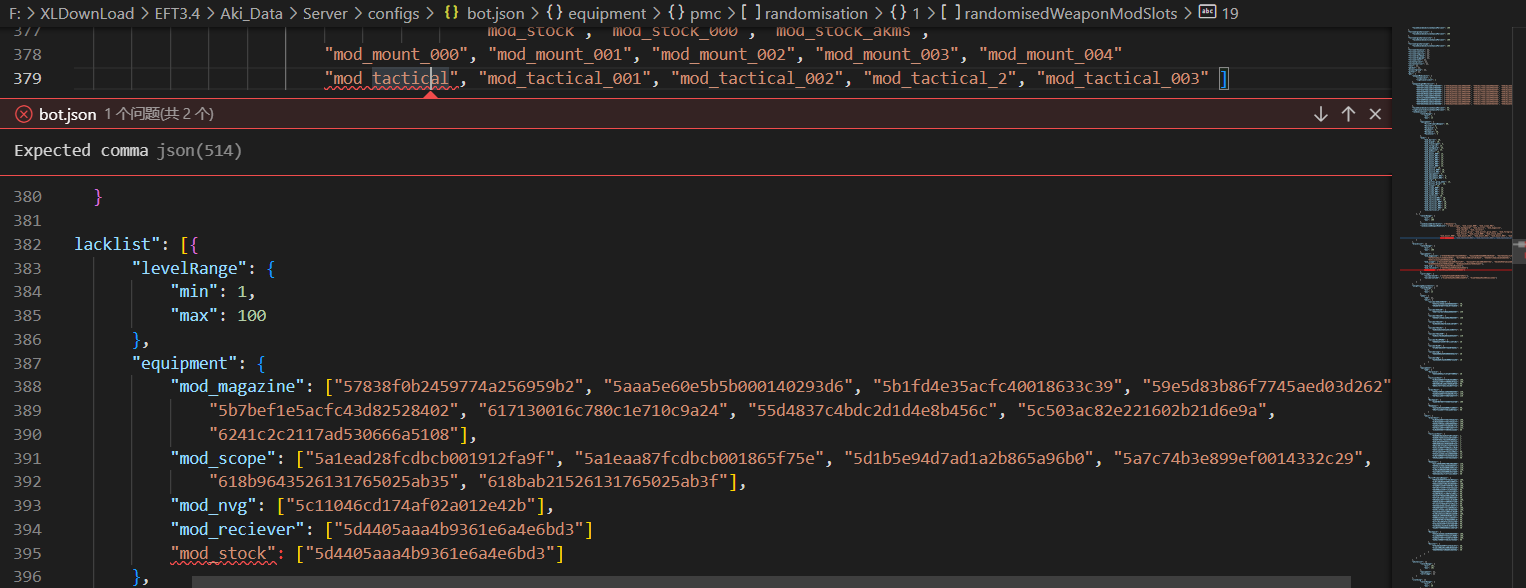Screen dimensions: 1526x588
Task: Click line number 387 in gutter
Action: (28, 363)
